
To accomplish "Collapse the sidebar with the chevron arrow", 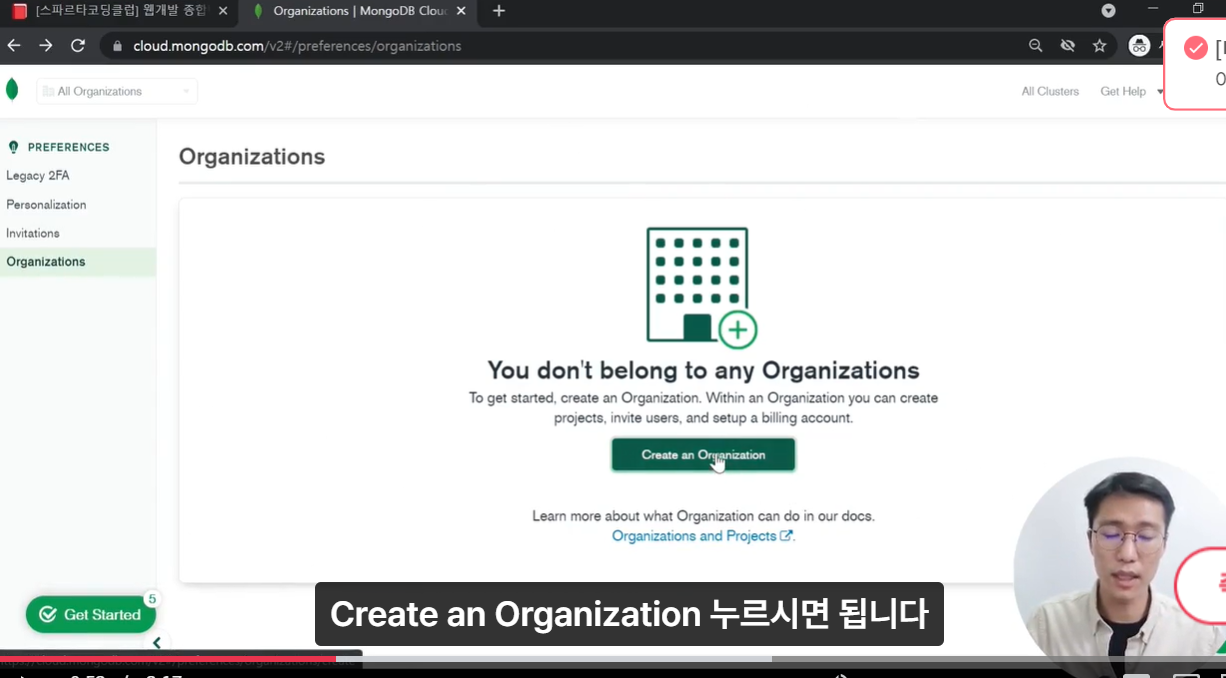I will (156, 643).
